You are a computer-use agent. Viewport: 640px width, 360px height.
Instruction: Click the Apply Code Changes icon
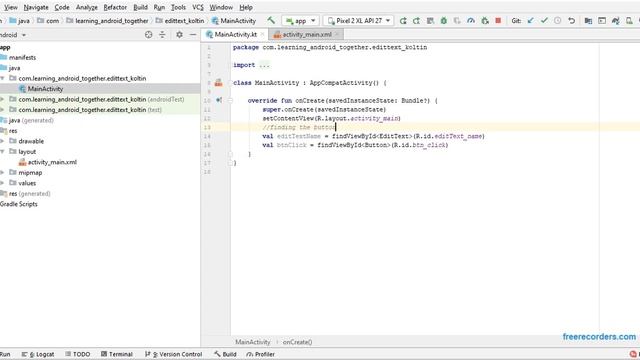click(430, 20)
